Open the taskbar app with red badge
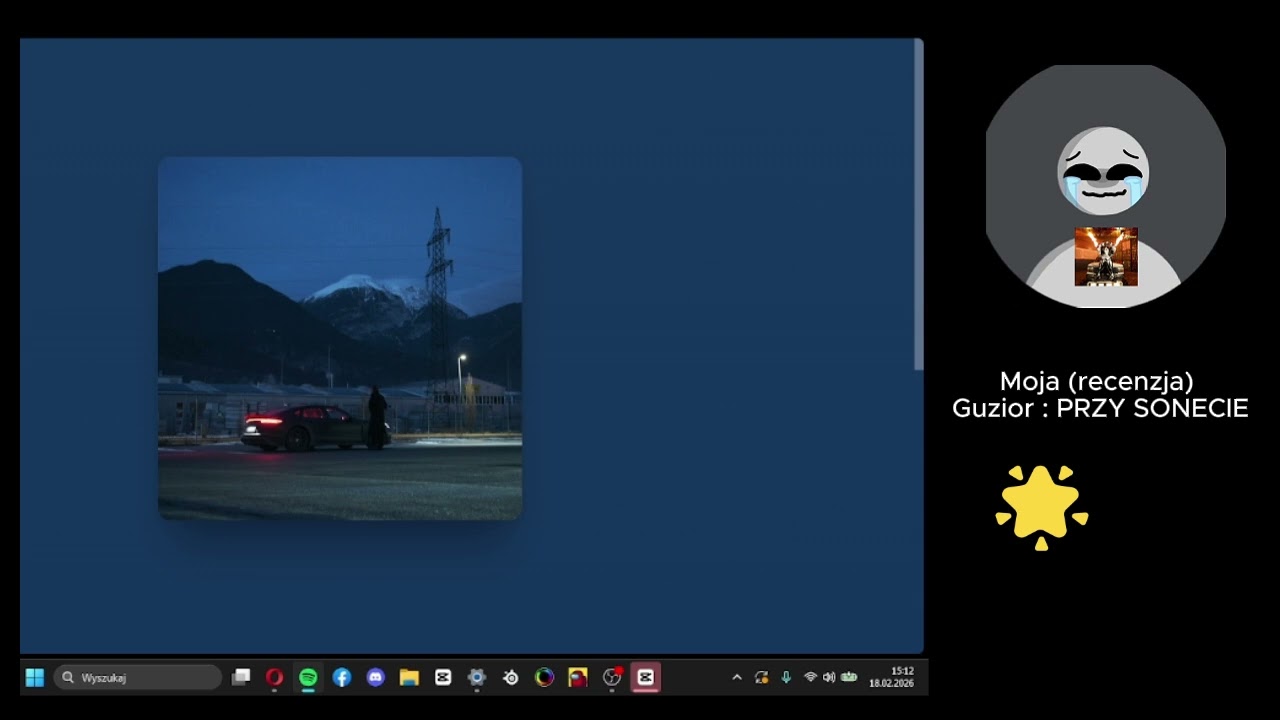1280x720 pixels. point(612,678)
